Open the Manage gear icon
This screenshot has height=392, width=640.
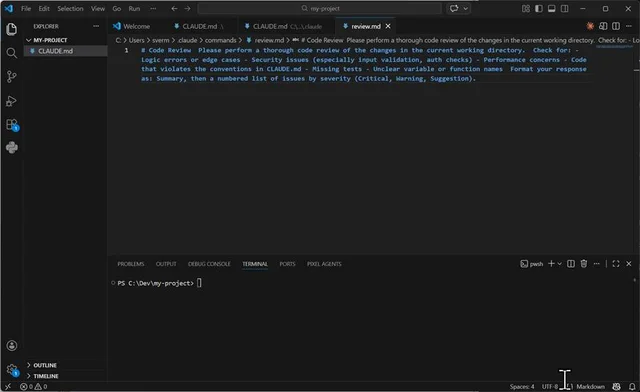click(x=12, y=370)
